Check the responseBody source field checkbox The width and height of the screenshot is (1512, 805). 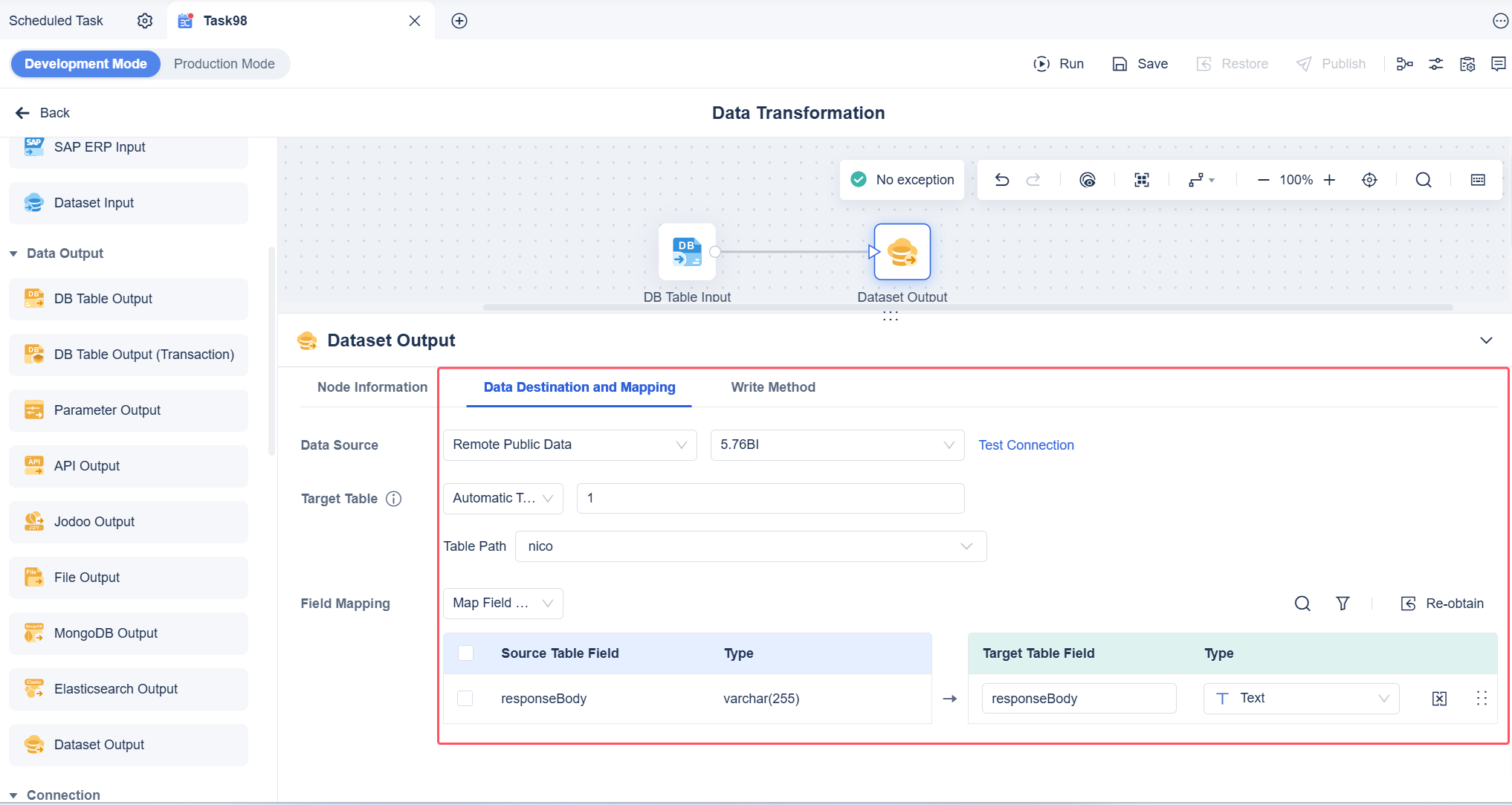[465, 699]
